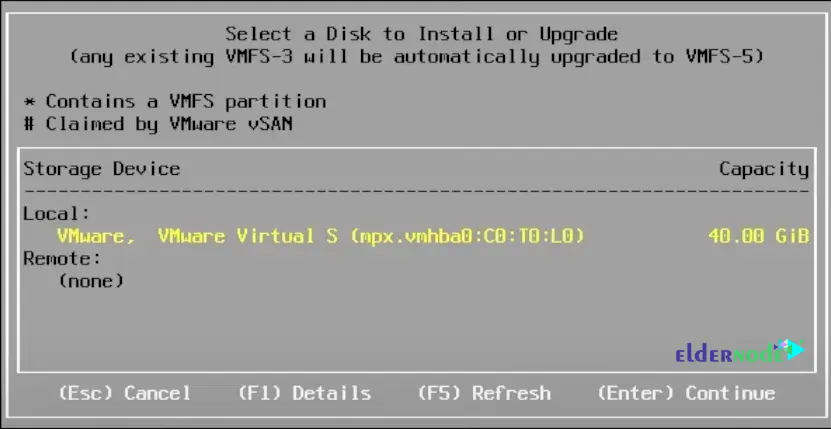Click the Eldernode logo watermark
Image resolution: width=831 pixels, height=429 pixels.
[x=740, y=353]
